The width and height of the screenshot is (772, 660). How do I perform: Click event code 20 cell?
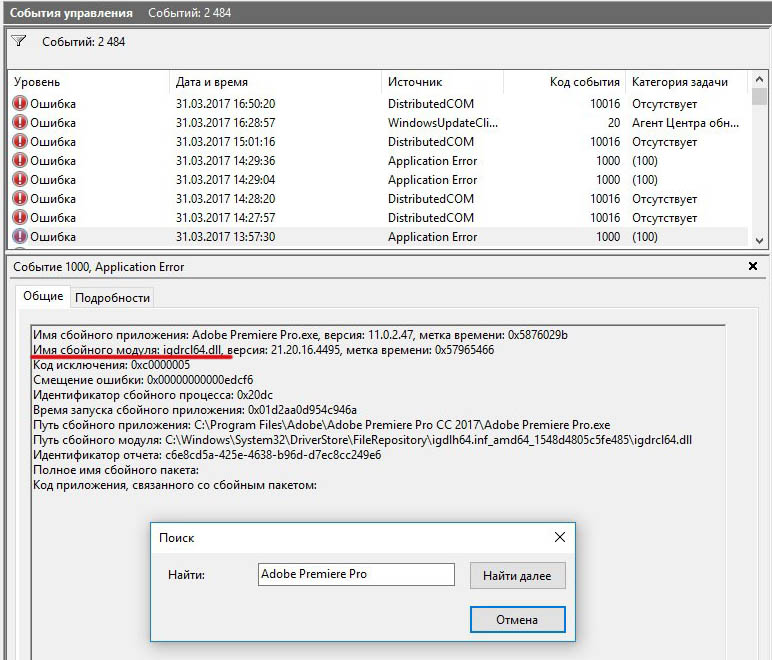coord(613,123)
